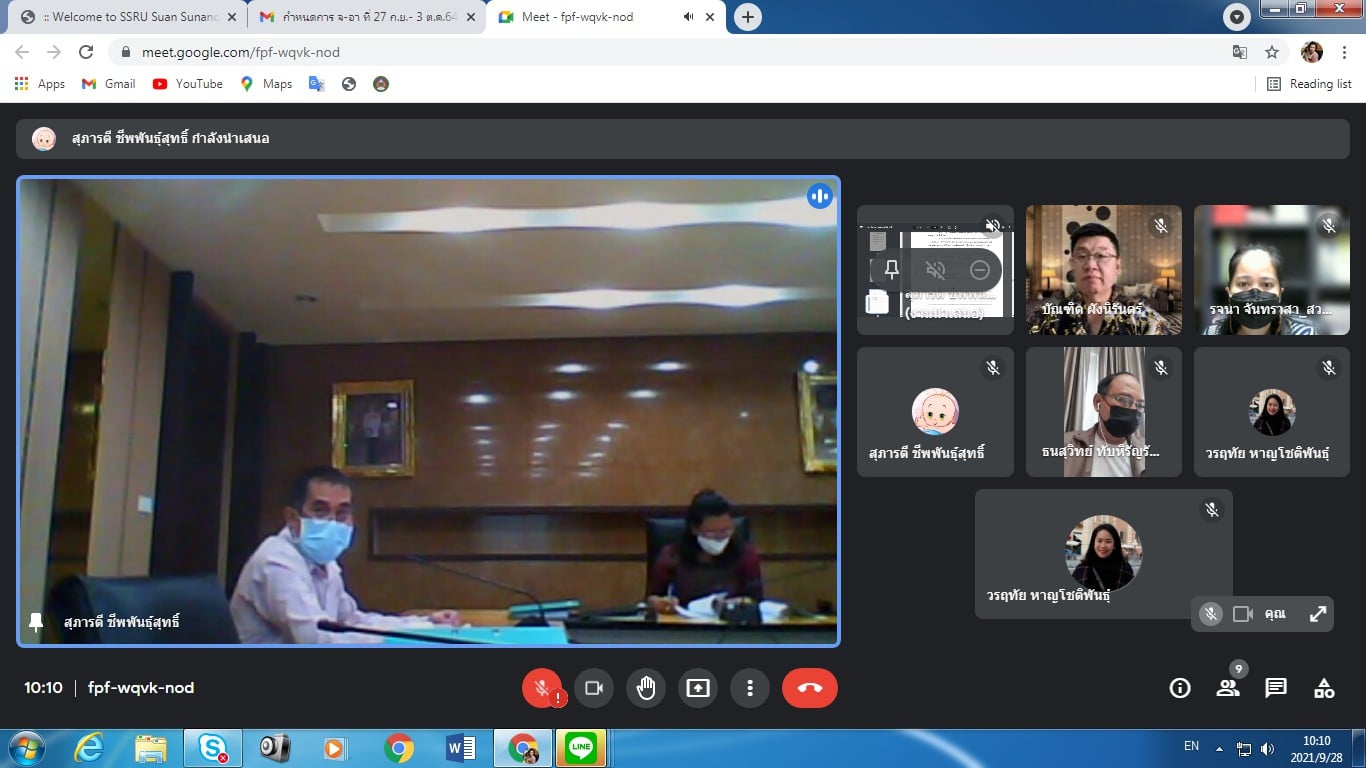Click the Present now screen share icon
This screenshot has width=1366, height=768.
tap(698, 688)
